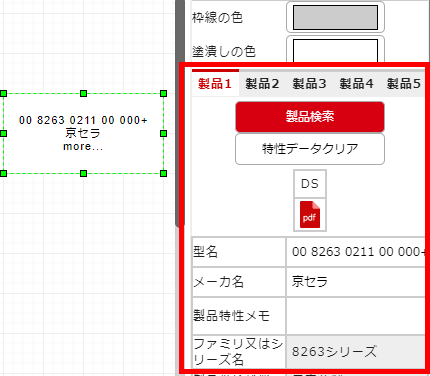Screen dimensions: 430x376
Task: Click the vertical scrollbar beside the canvas
Action: tap(180, 113)
